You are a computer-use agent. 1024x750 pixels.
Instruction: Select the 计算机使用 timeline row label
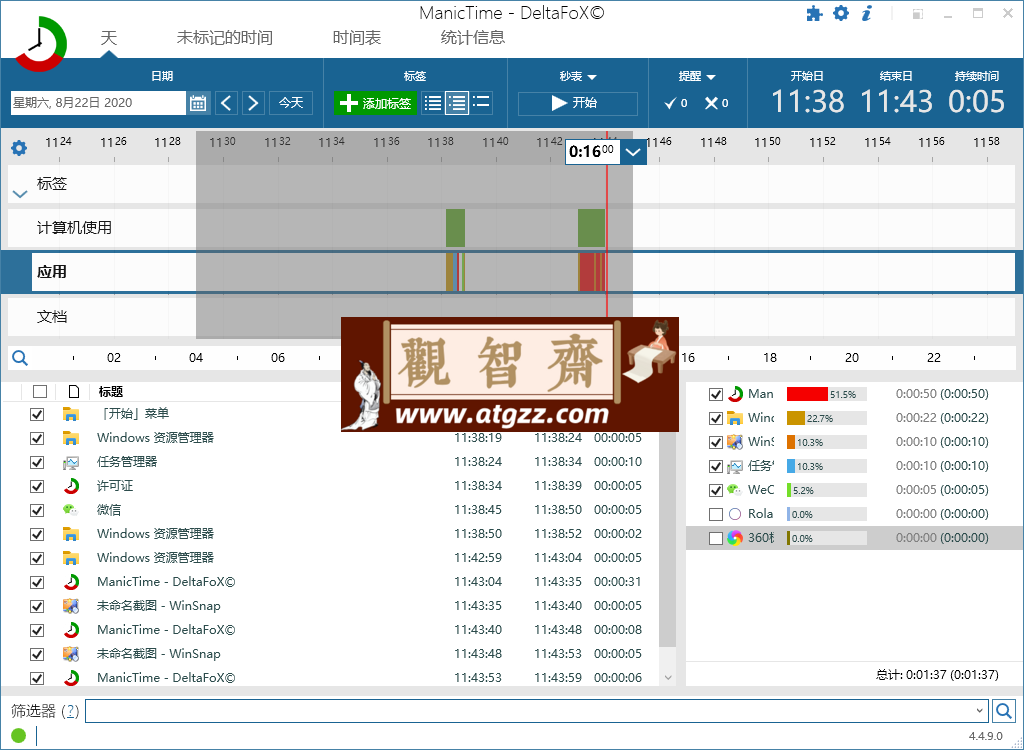point(74,227)
